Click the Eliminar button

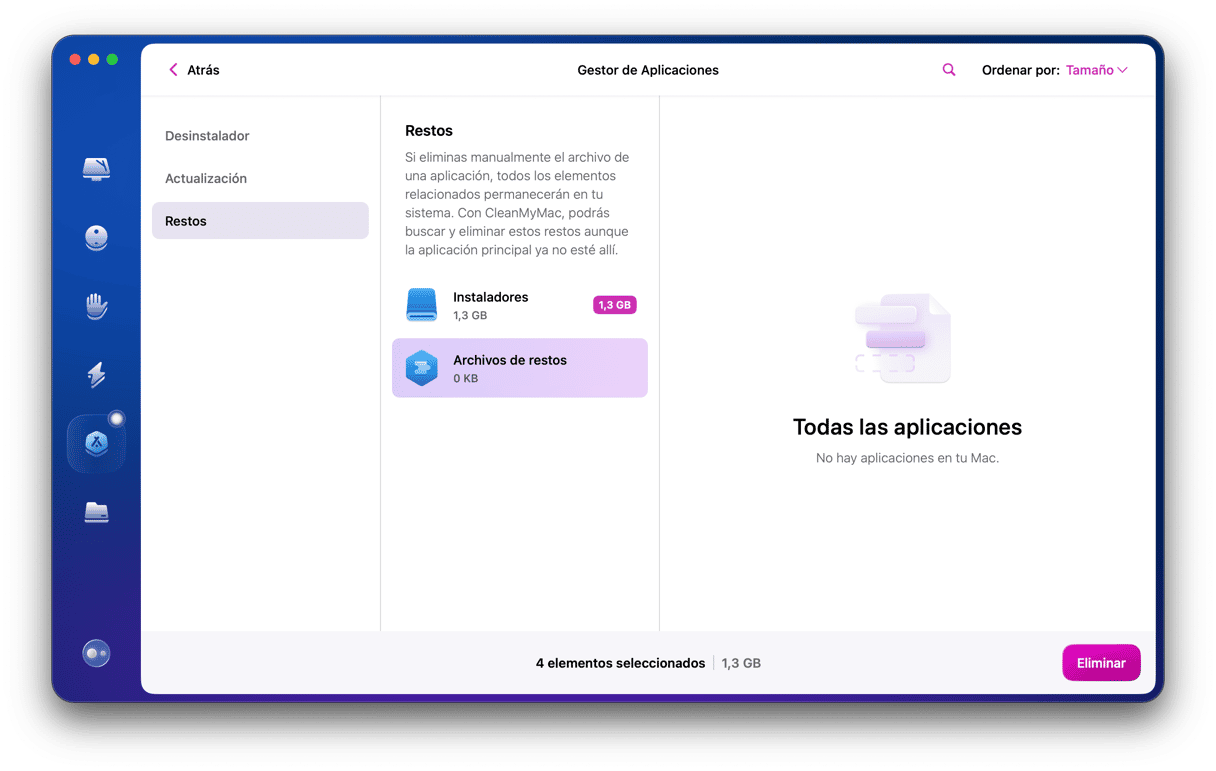pyautogui.click(x=1101, y=663)
